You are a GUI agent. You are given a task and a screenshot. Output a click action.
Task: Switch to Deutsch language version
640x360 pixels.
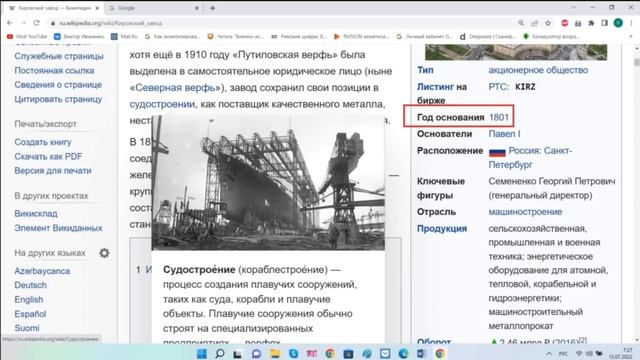31,285
